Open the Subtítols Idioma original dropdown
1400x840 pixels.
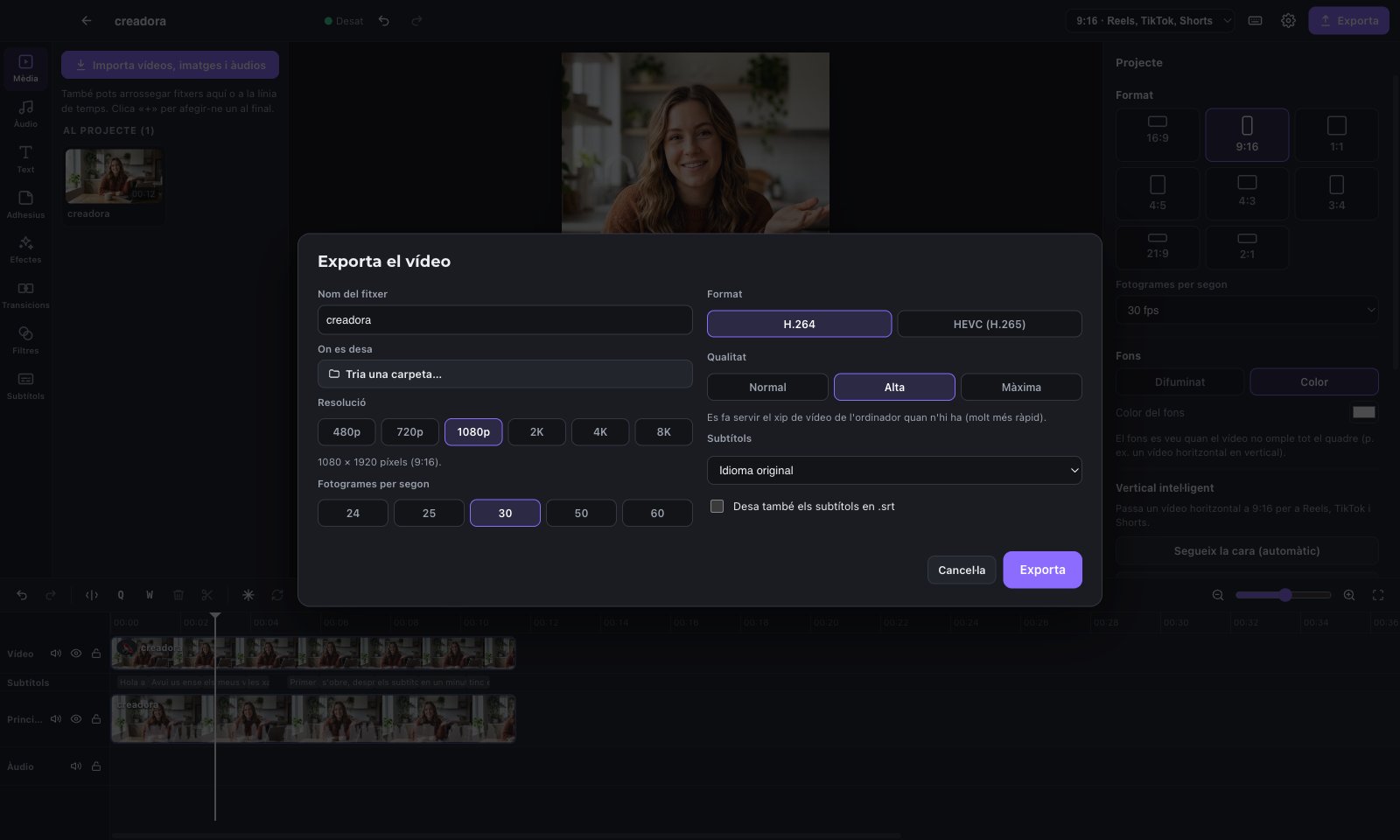[x=894, y=470]
